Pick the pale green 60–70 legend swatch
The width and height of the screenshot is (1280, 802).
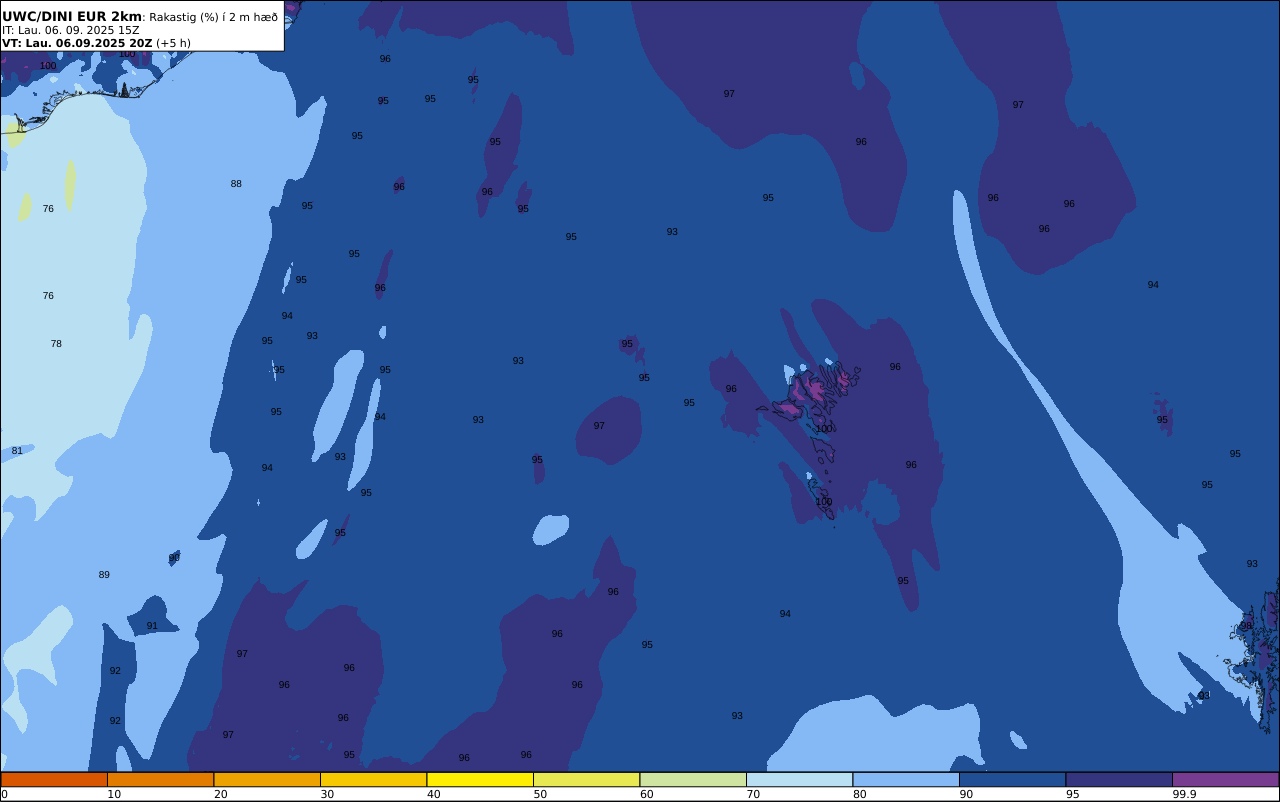coord(693,779)
